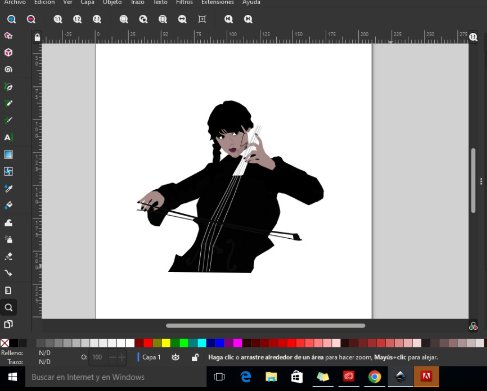487x391 pixels.
Task: Zoom to fit selection
Action: 124,19
